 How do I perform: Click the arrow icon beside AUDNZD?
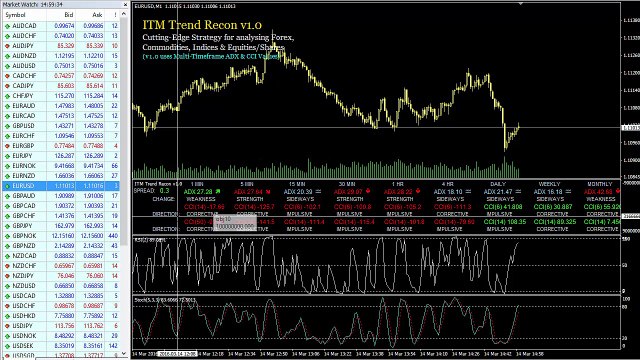(x=7, y=56)
